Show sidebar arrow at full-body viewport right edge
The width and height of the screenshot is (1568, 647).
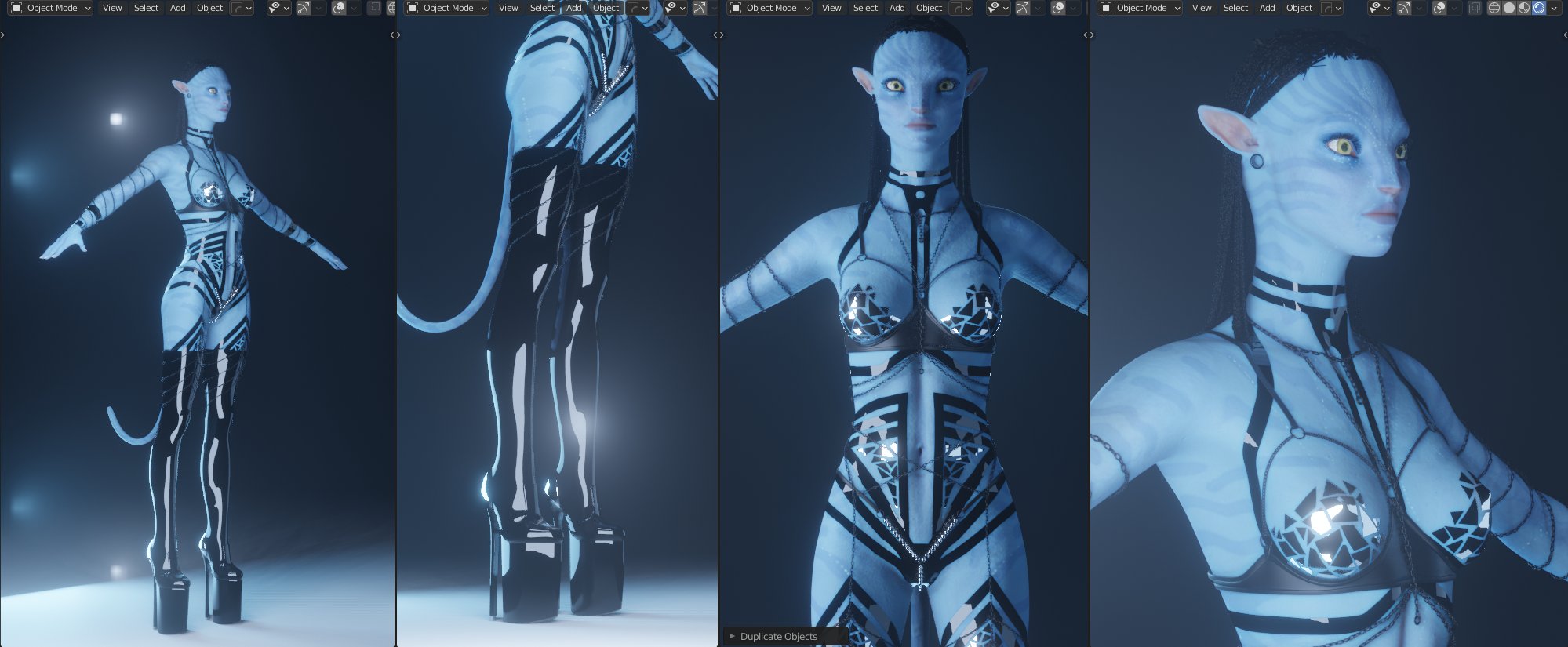coord(391,35)
